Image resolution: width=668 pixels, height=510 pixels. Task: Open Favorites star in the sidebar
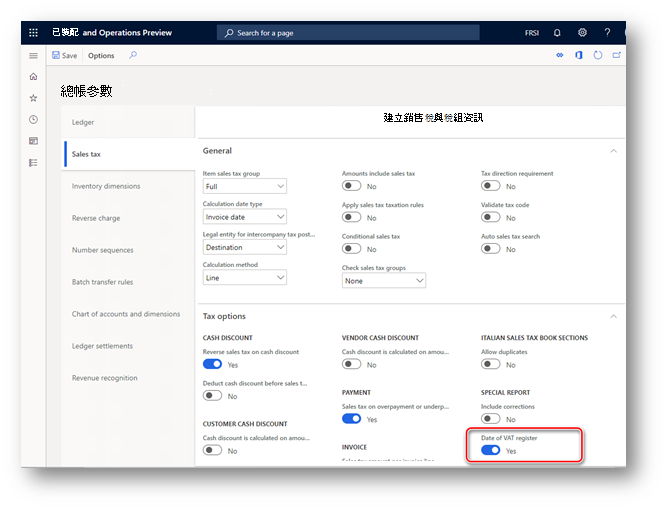pos(33,98)
